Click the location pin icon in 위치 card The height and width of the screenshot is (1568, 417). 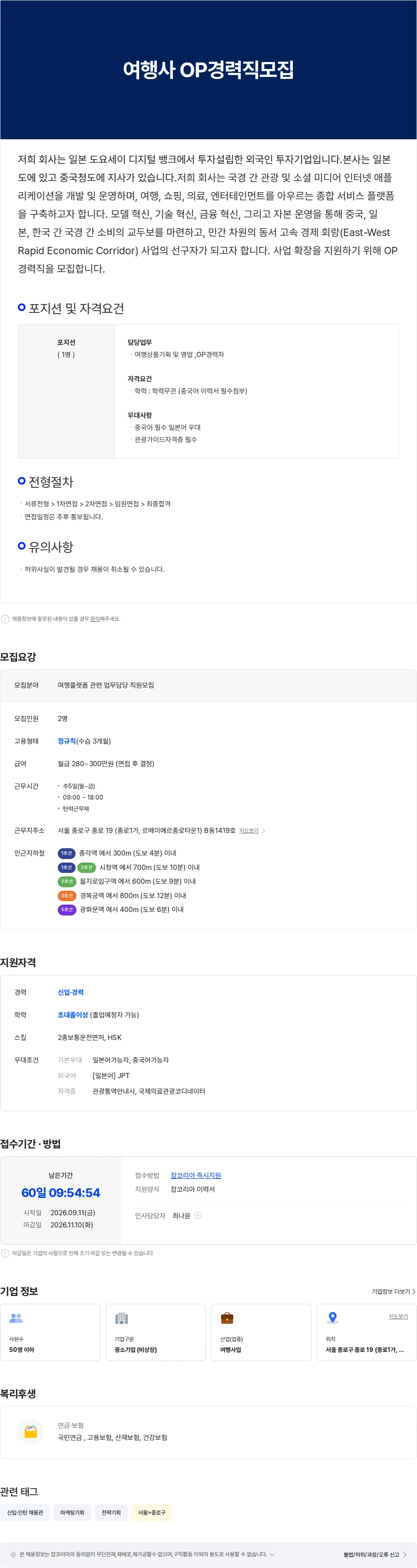point(332,1318)
